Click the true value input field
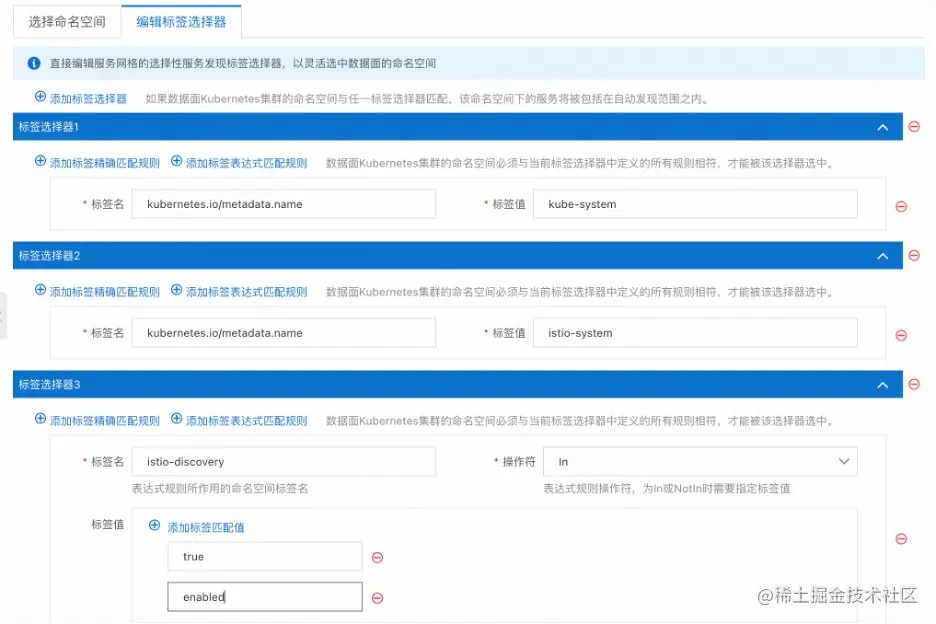Image resolution: width=936 pixels, height=624 pixels. coord(265,557)
